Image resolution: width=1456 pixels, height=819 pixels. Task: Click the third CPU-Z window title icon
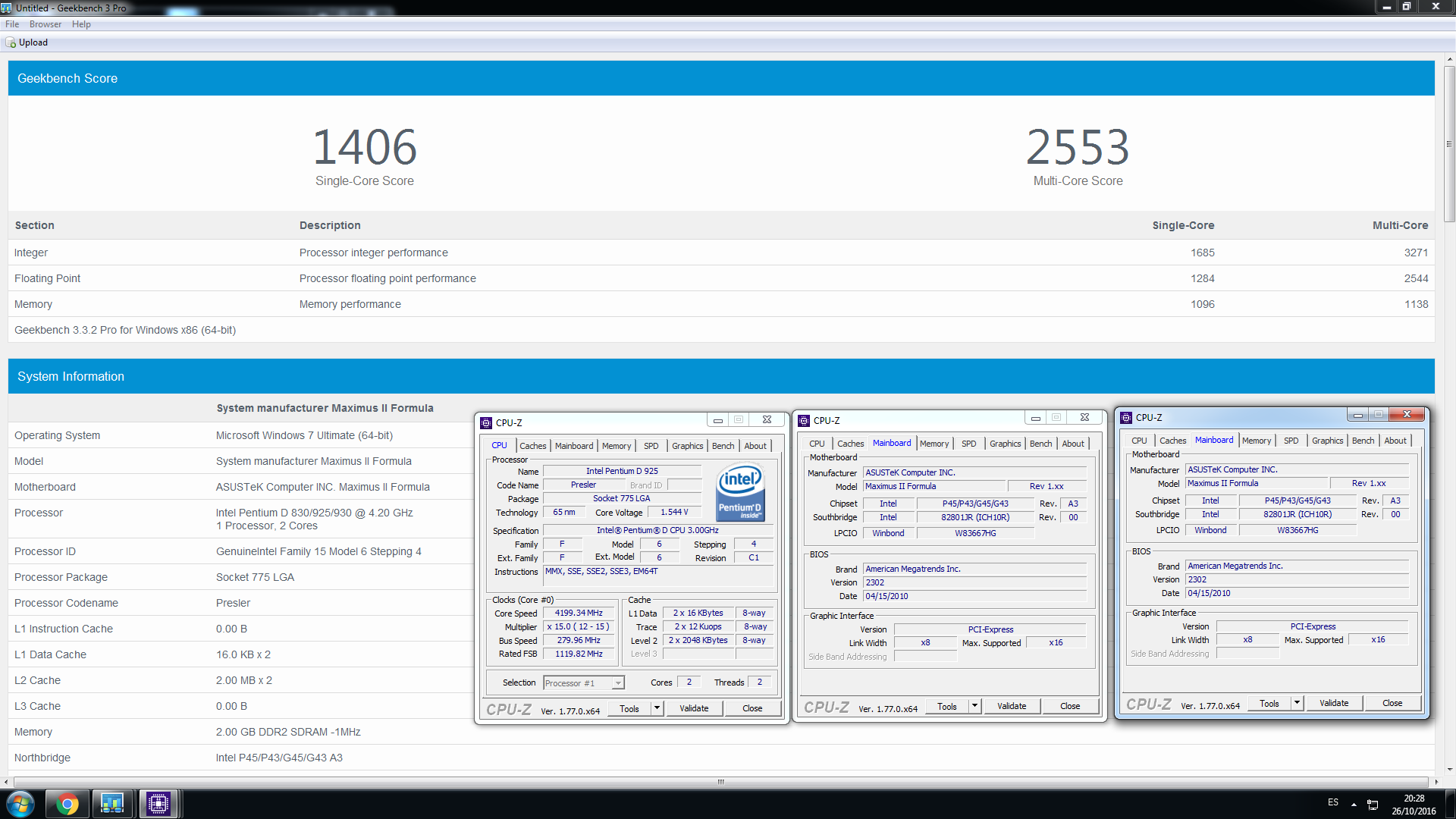pos(1127,418)
